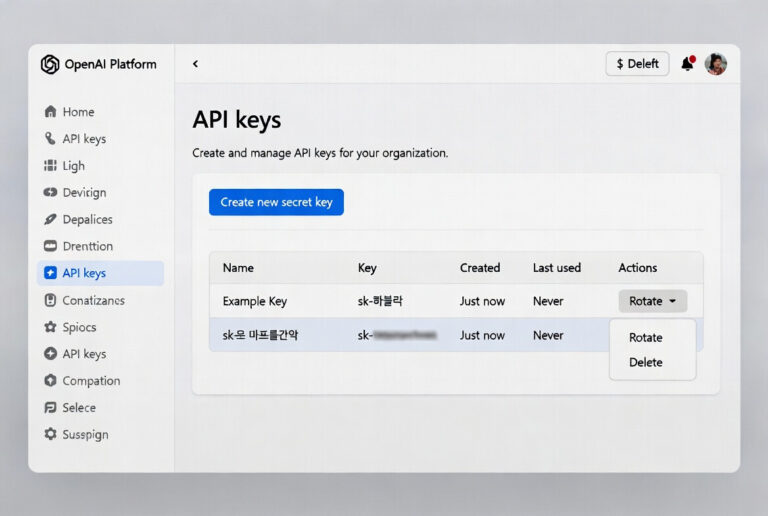Click the Devirign sidebar icon

[50, 192]
